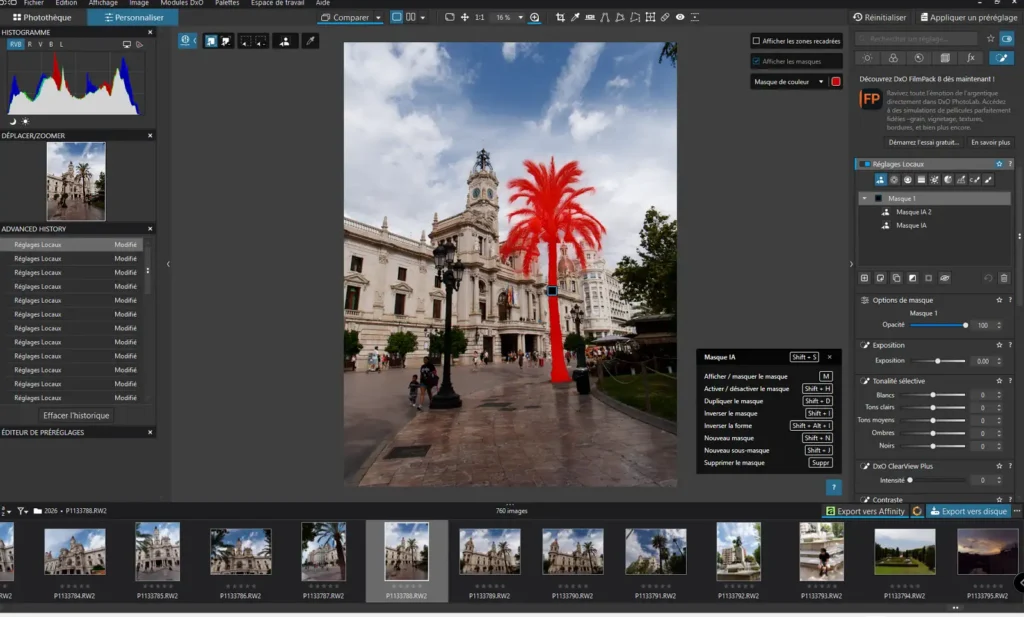The width and height of the screenshot is (1024, 617).
Task: Click Export vers disque button
Action: click(x=968, y=511)
